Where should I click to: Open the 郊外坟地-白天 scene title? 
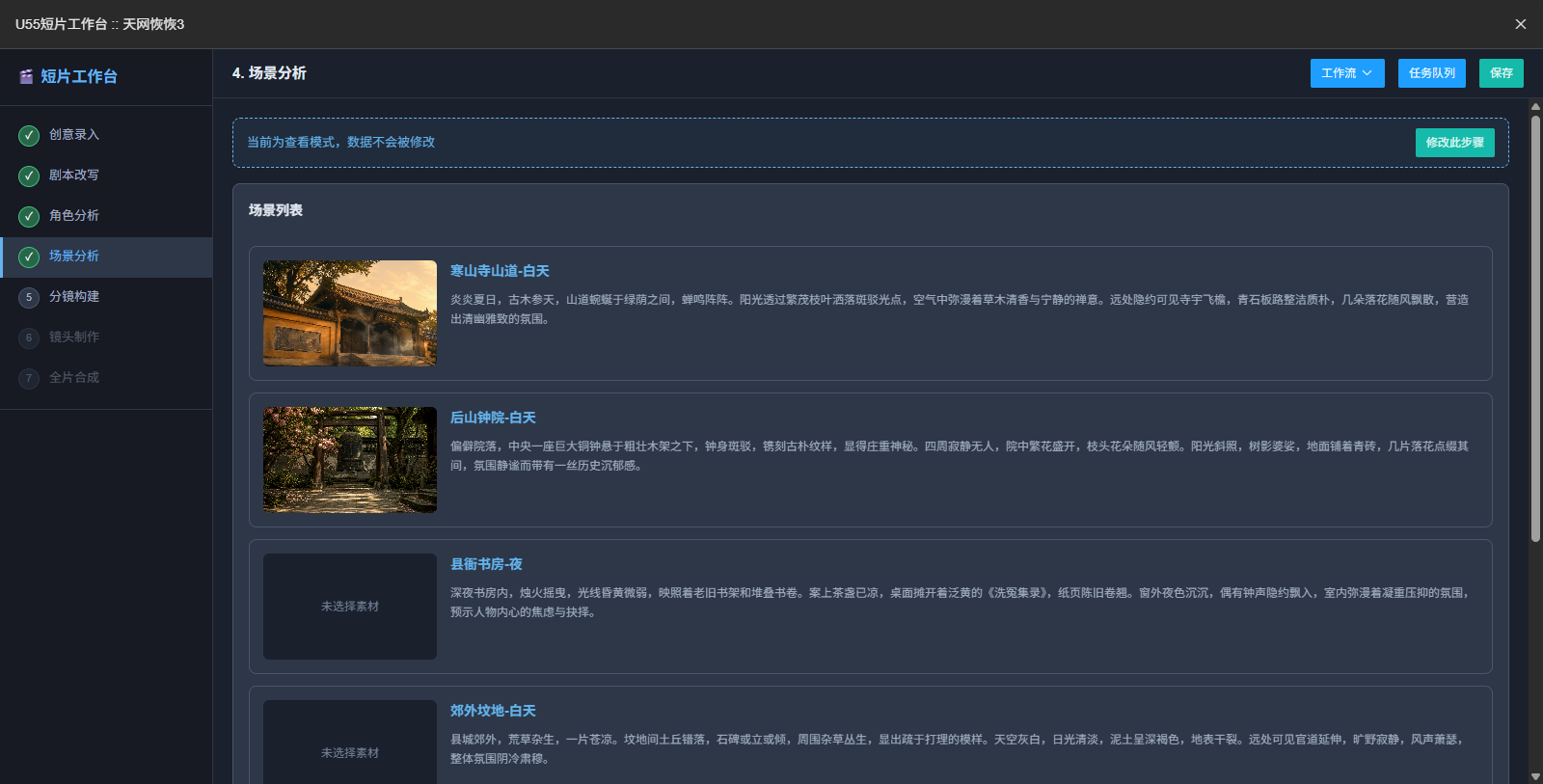(493, 711)
